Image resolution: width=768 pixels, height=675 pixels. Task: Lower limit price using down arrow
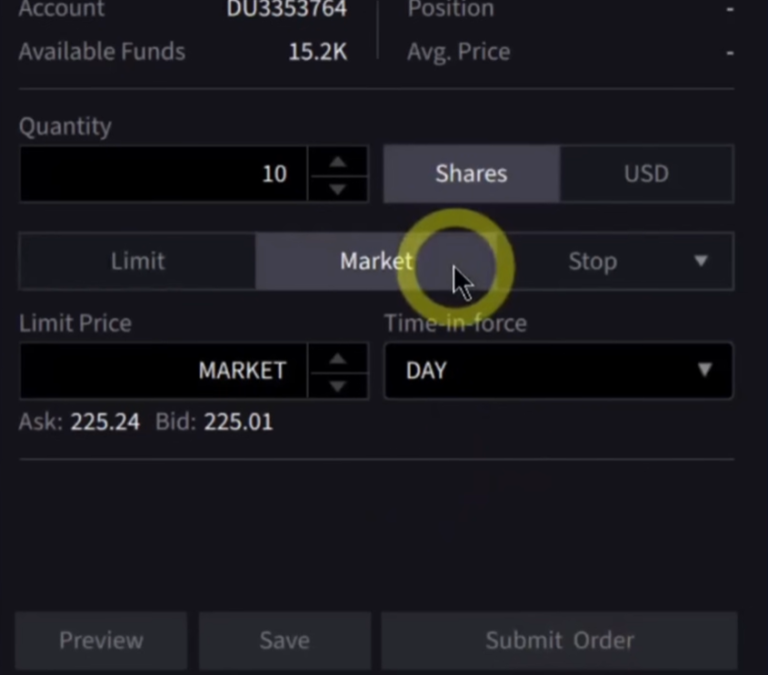pyautogui.click(x=337, y=385)
